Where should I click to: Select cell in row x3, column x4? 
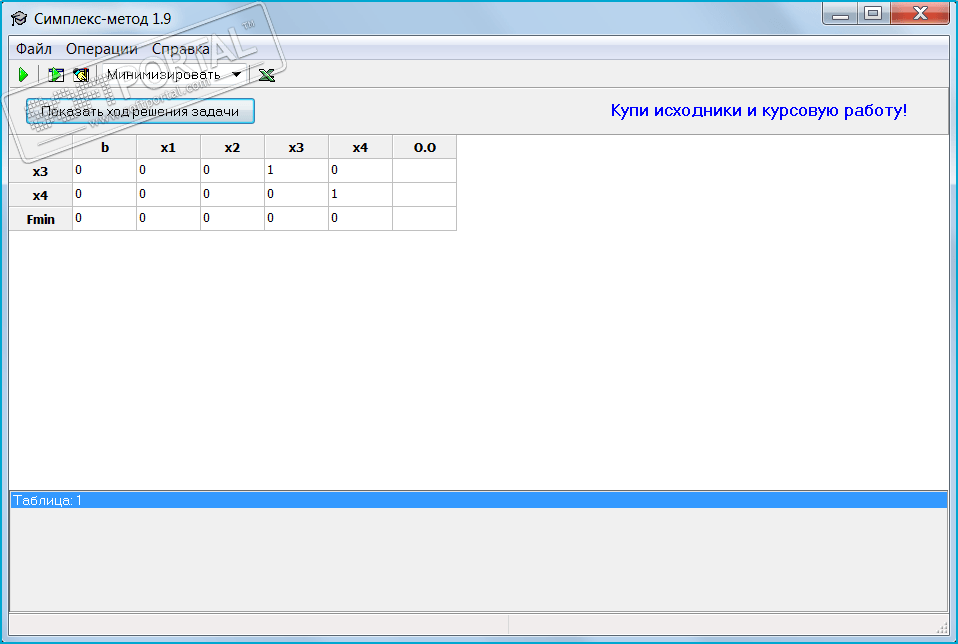point(360,171)
